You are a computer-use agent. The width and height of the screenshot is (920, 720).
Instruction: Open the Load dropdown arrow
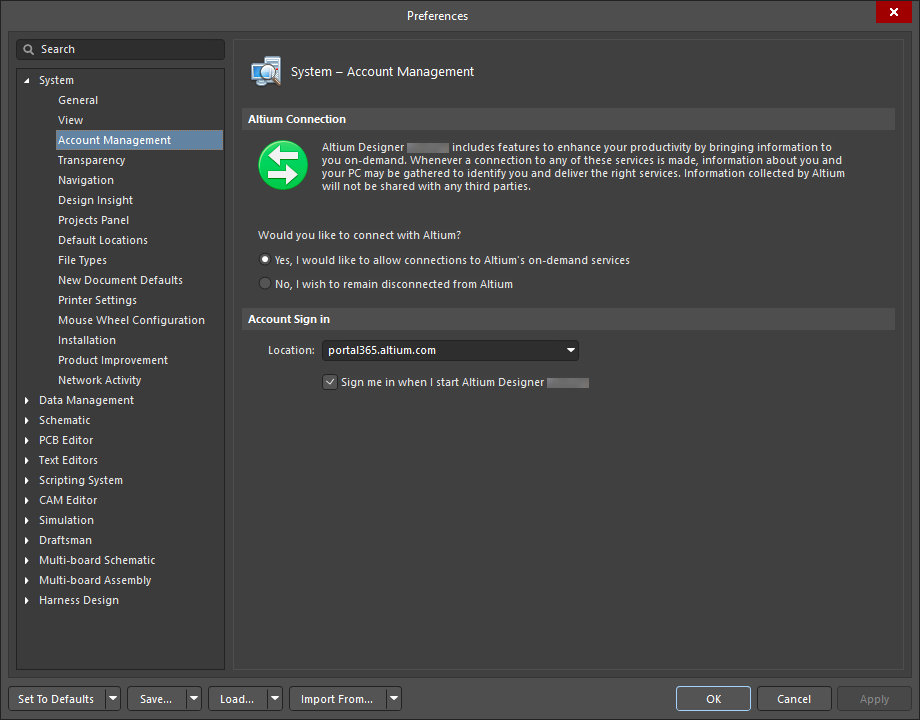pos(275,699)
